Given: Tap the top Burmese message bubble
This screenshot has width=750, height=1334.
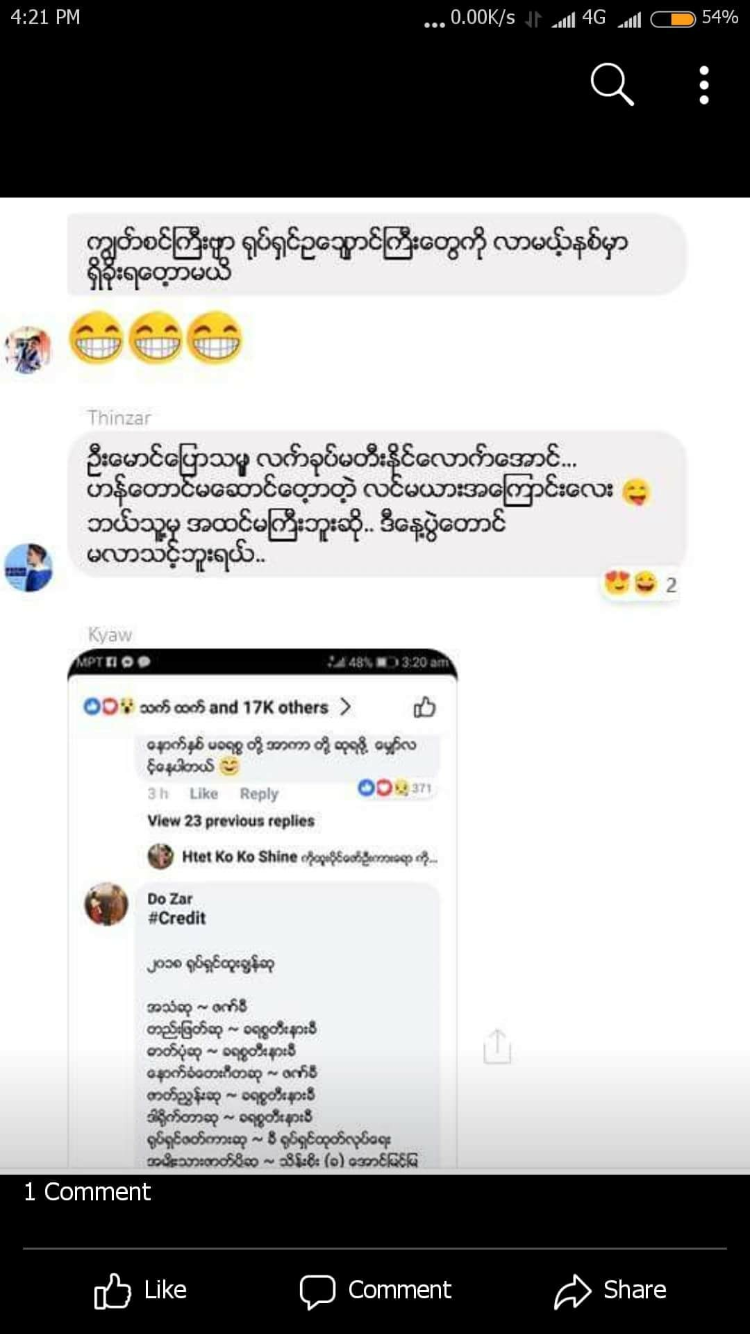Looking at the screenshot, I should tap(377, 254).
